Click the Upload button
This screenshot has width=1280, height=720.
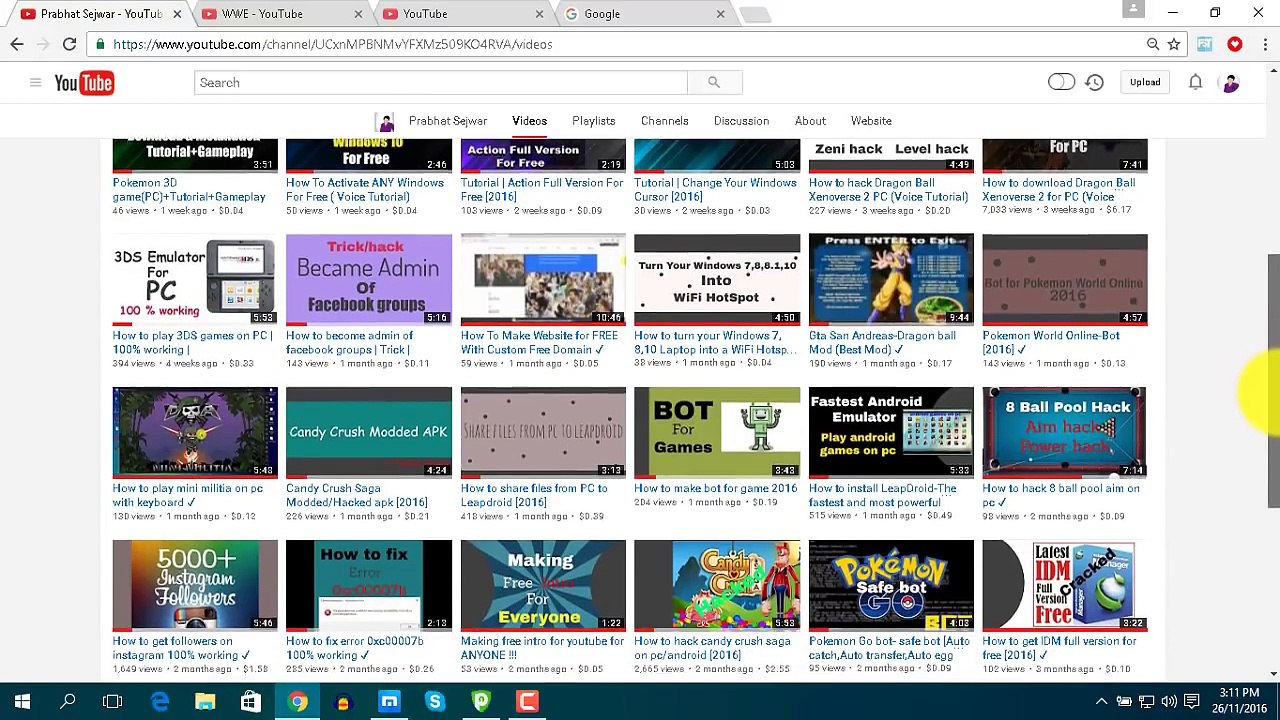pos(1145,83)
